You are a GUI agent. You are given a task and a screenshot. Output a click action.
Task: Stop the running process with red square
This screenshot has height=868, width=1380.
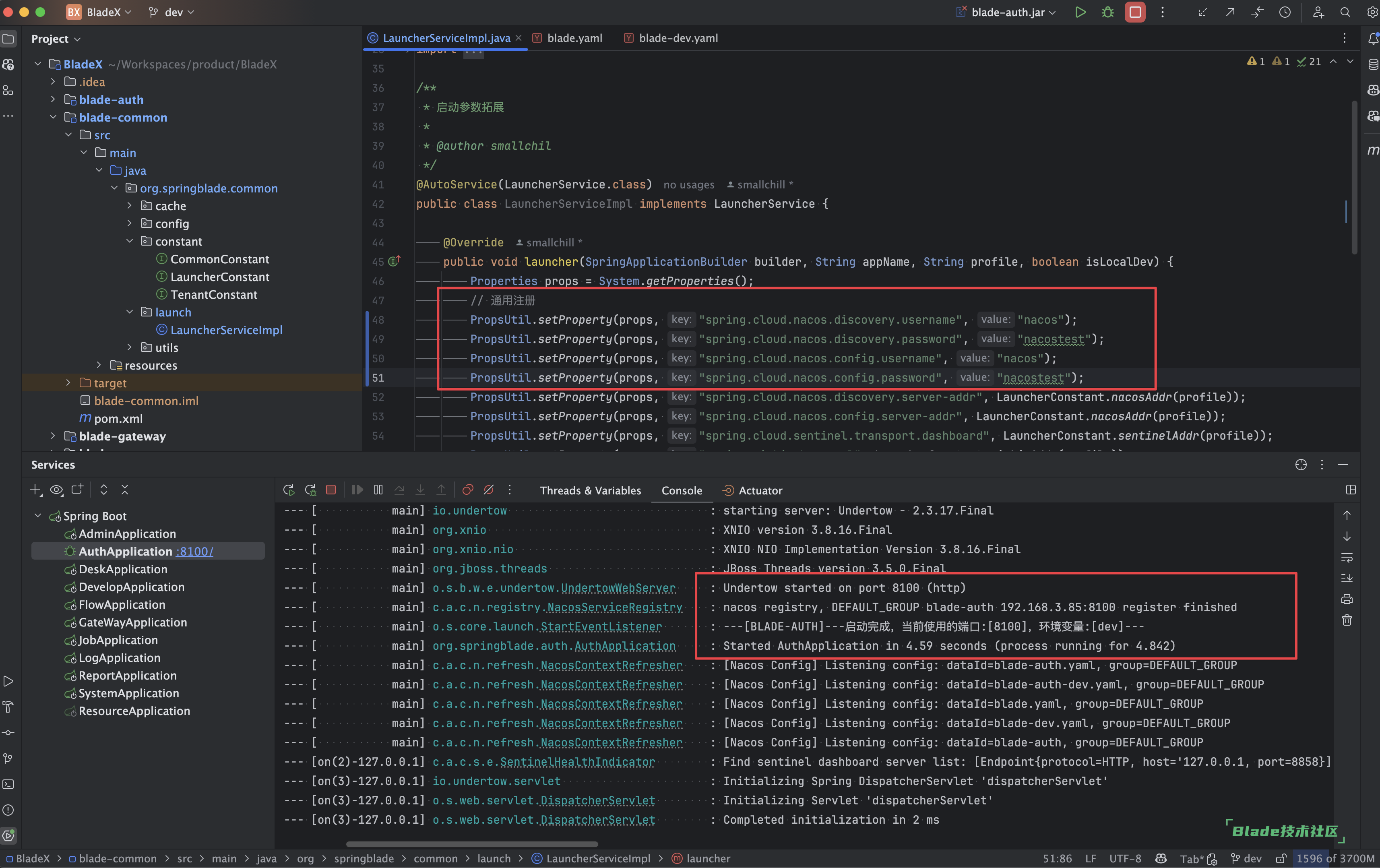[1135, 12]
